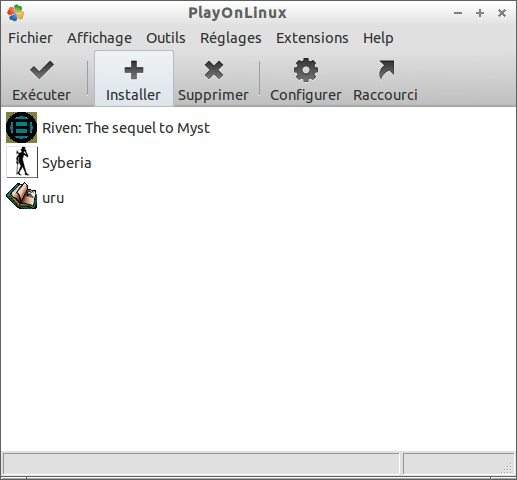Select the uru list entry text

pyautogui.click(x=53, y=198)
